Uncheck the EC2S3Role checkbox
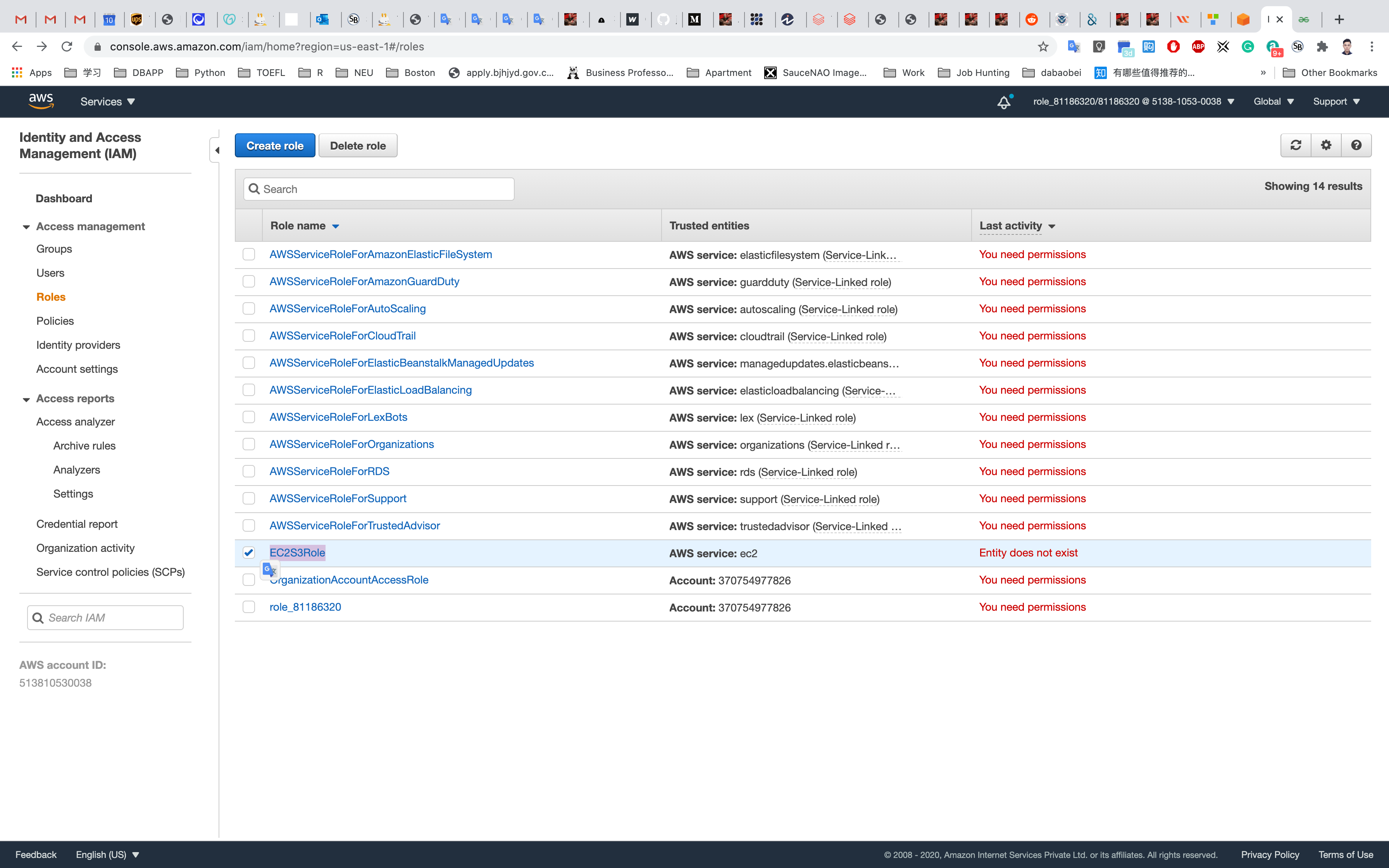 pyautogui.click(x=248, y=553)
